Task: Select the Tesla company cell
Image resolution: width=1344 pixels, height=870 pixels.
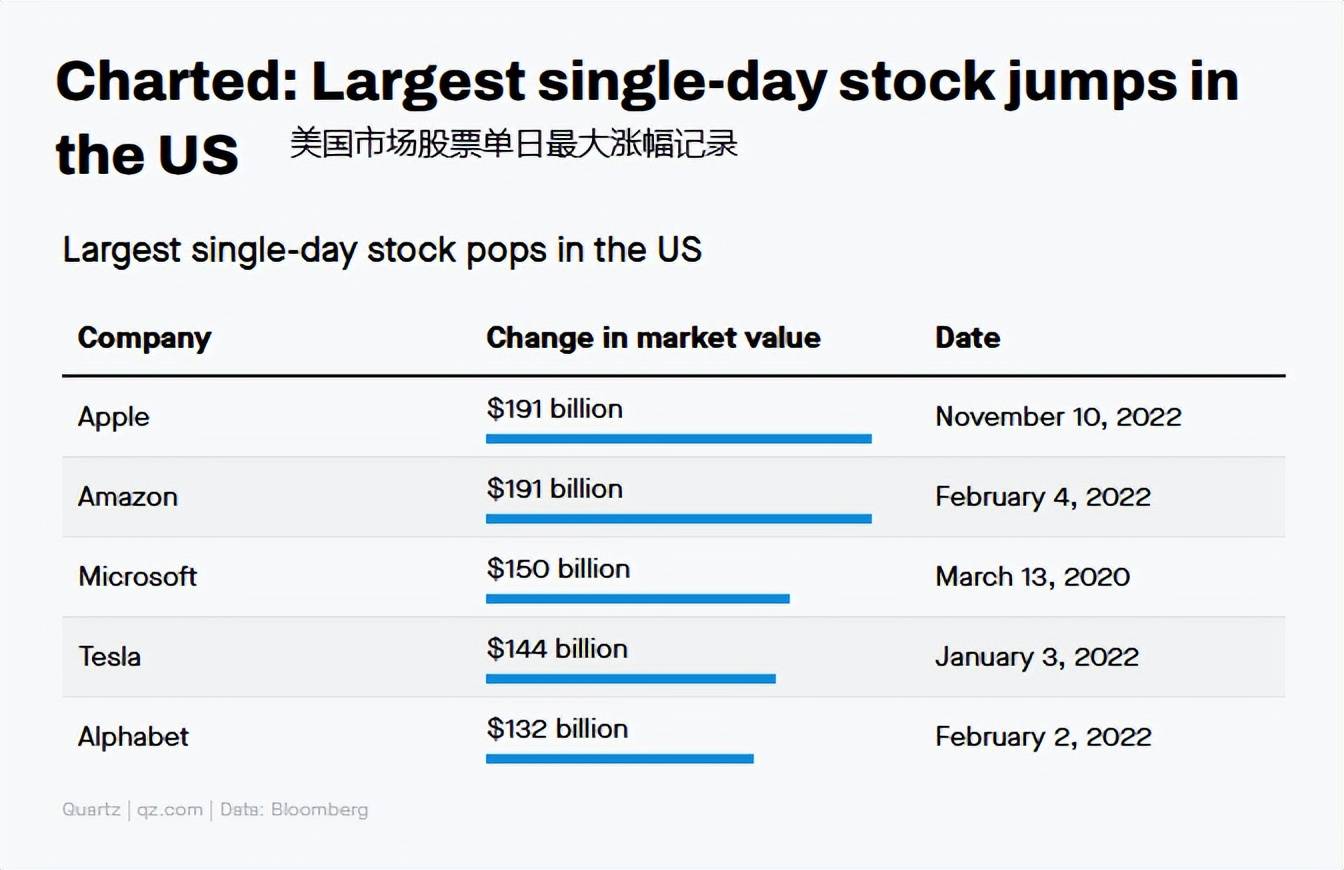Action: pyautogui.click(x=109, y=657)
